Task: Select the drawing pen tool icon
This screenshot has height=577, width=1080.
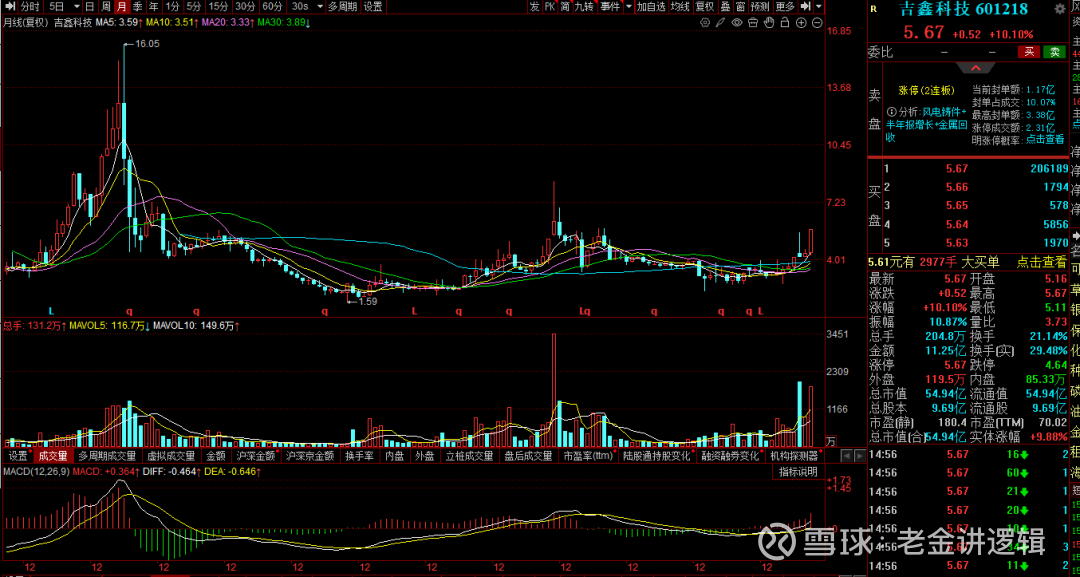Action: pos(720,23)
